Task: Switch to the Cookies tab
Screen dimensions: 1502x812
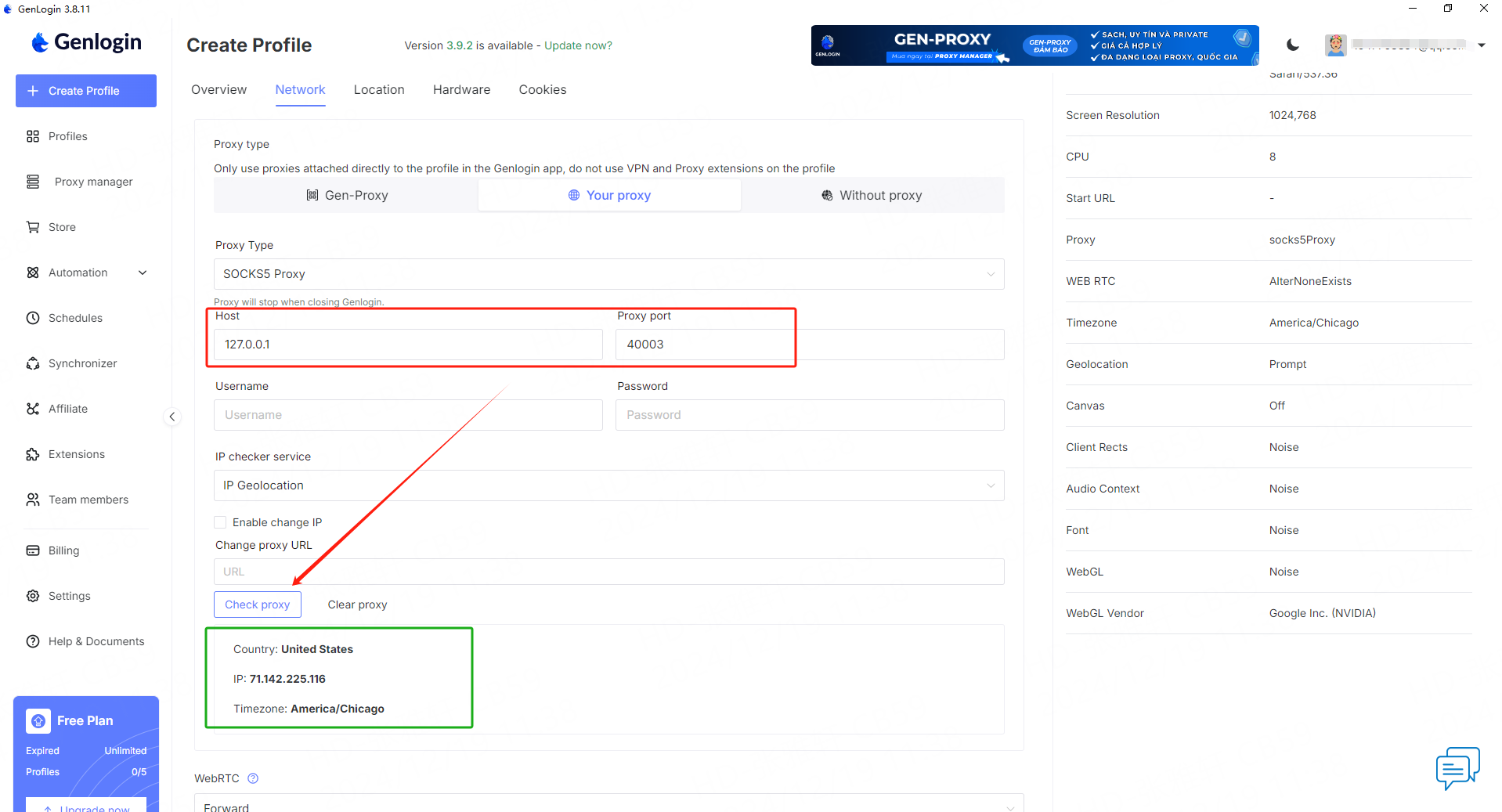Action: (542, 89)
